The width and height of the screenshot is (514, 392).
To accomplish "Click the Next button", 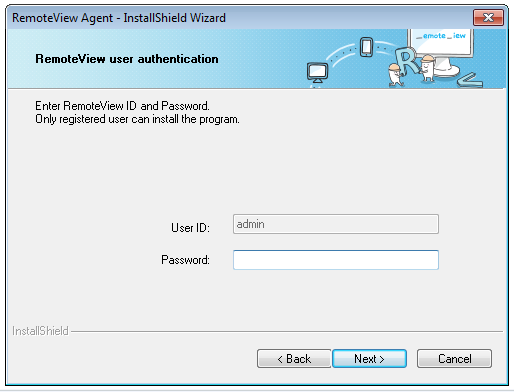I will [x=369, y=359].
